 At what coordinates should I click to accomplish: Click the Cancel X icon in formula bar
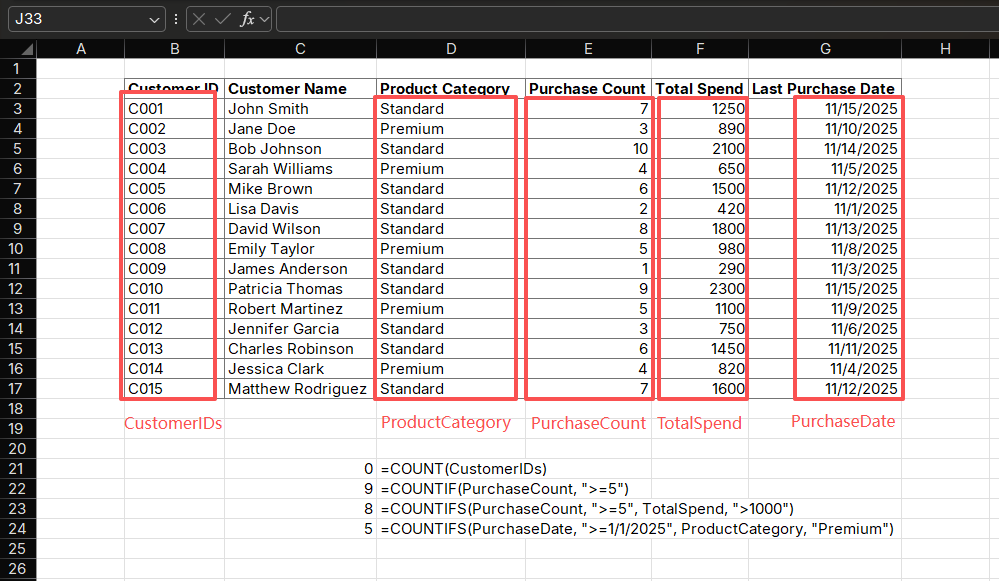tap(200, 19)
